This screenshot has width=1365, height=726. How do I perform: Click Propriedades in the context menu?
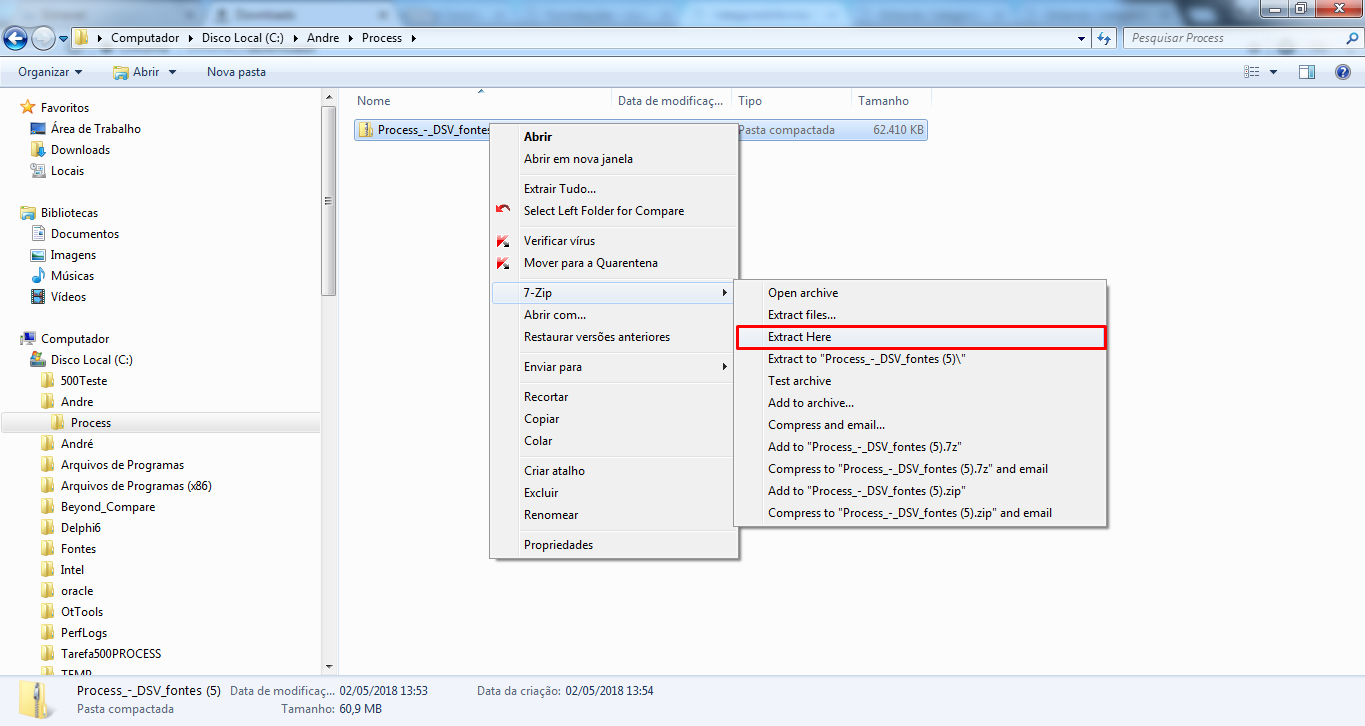[x=558, y=545]
